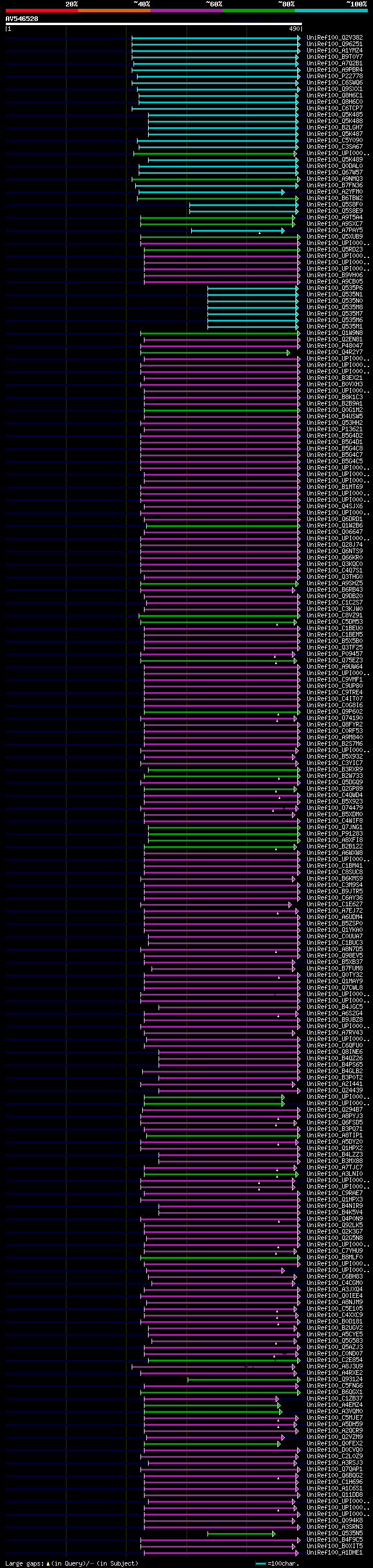373x1568 pixels.
Task: Select label UniRef100_Q2EN81
Action: tap(335, 340)
